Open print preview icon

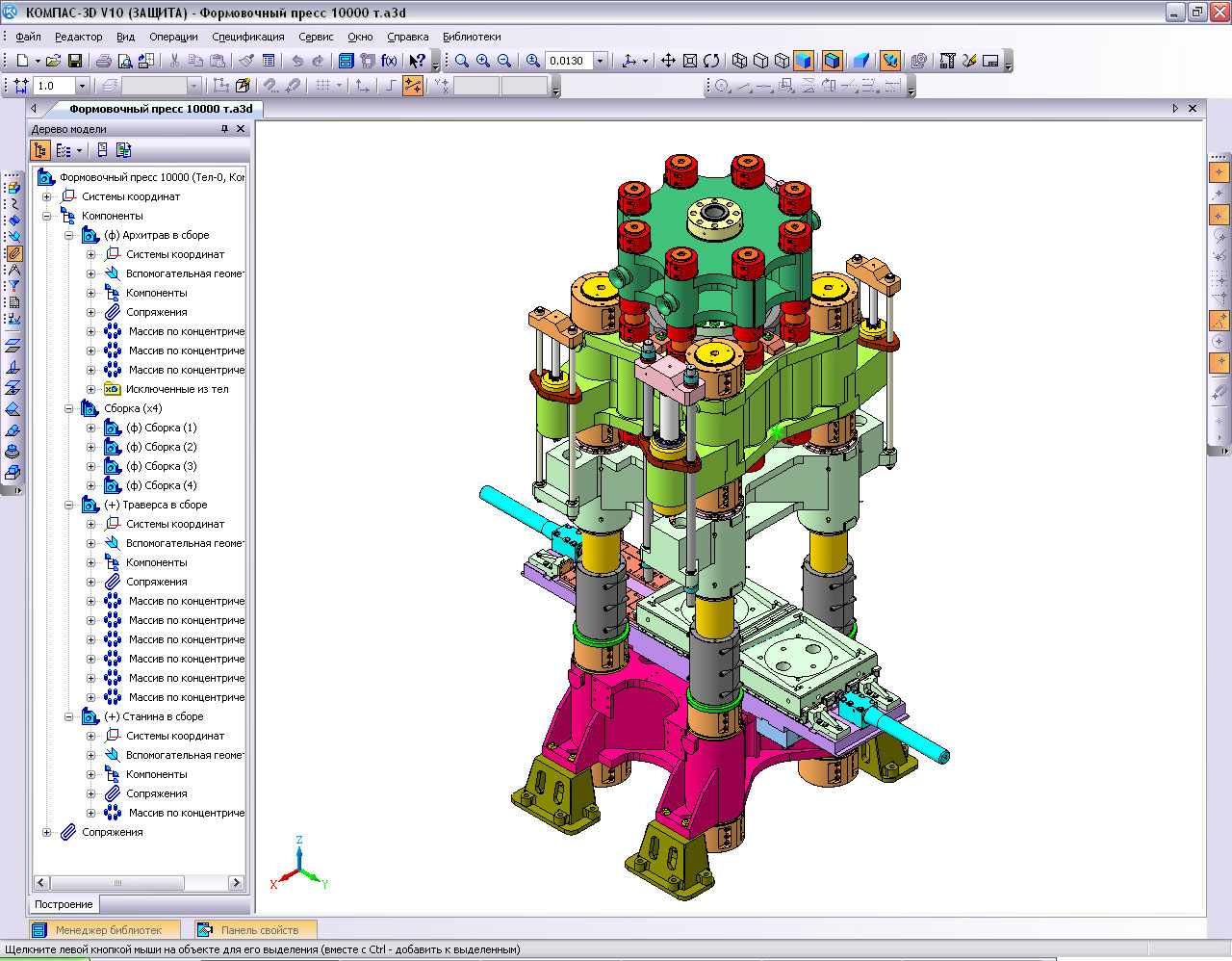[125, 61]
